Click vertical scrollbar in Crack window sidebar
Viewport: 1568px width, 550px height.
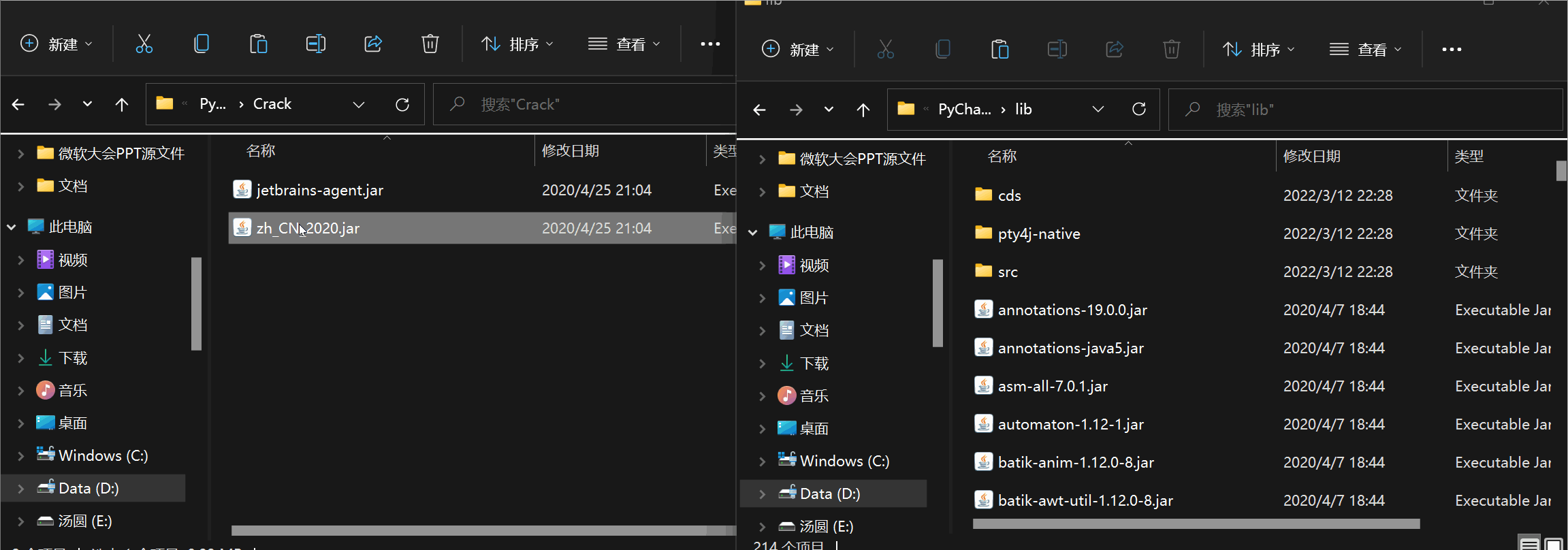tap(197, 304)
